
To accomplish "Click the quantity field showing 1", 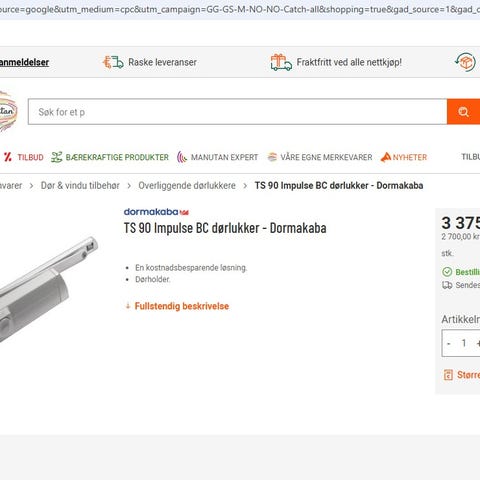I will (464, 343).
